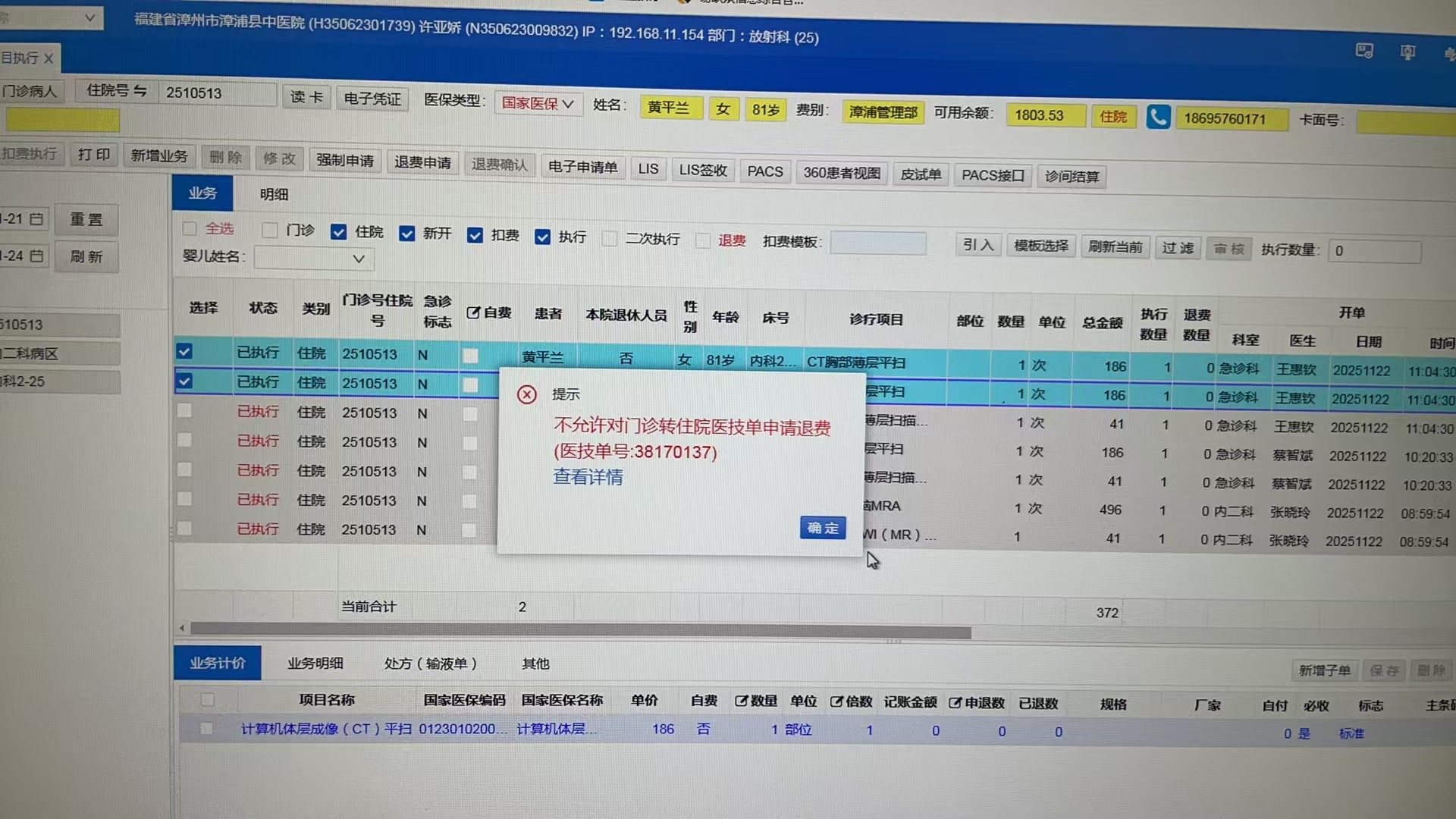Click the monitor icon in top-right header
The image size is (1456, 819).
click(1364, 51)
